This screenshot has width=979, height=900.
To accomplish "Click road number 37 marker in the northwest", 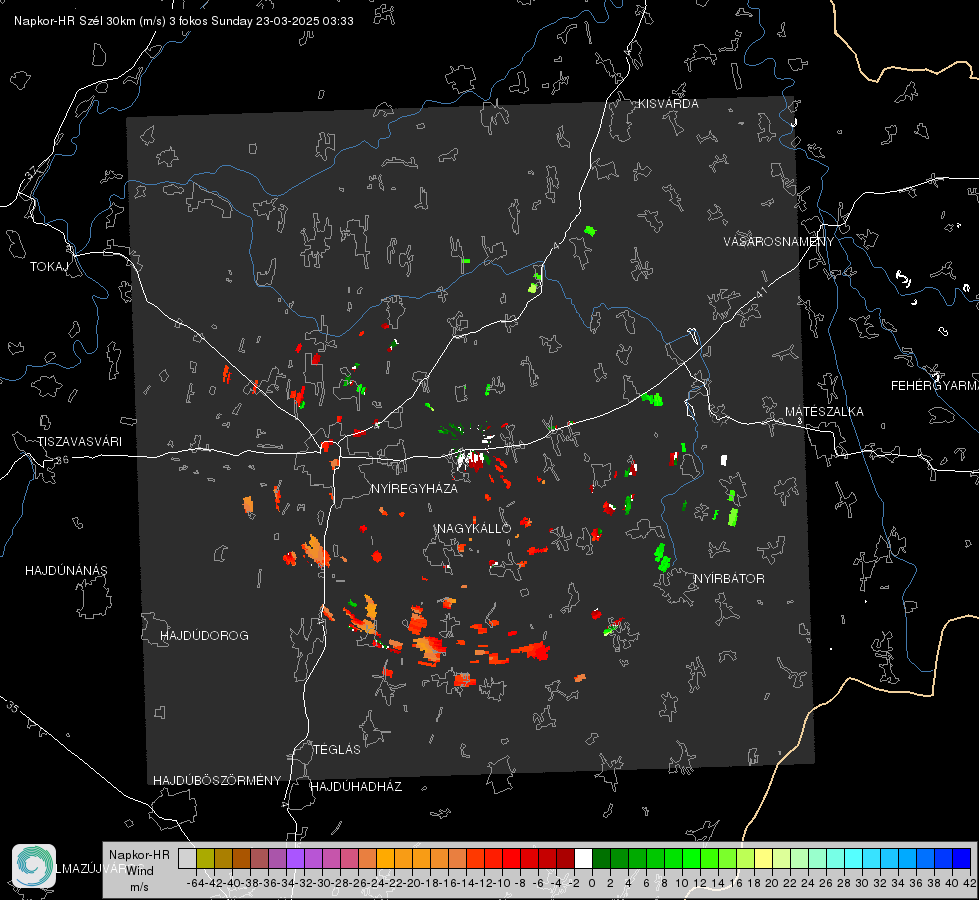I will point(32,173).
